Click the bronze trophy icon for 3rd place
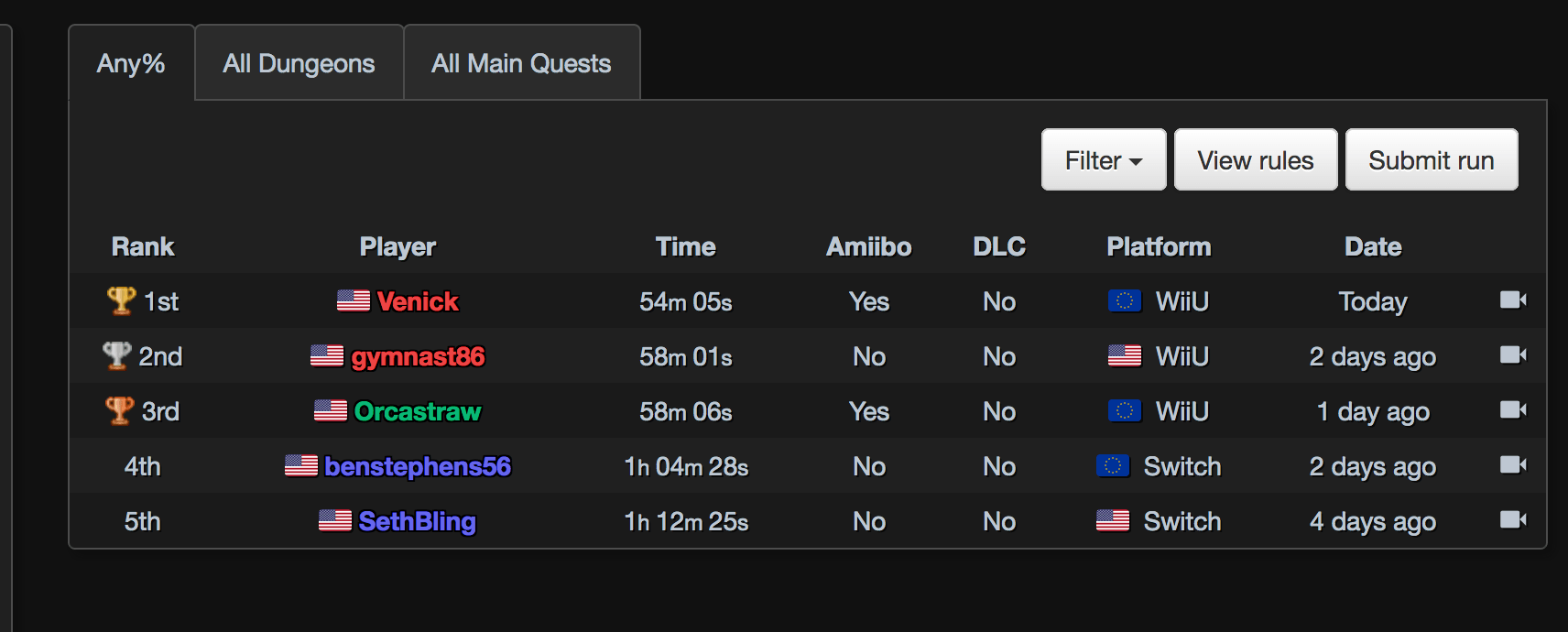Viewport: 1568px width, 632px height. [120, 410]
